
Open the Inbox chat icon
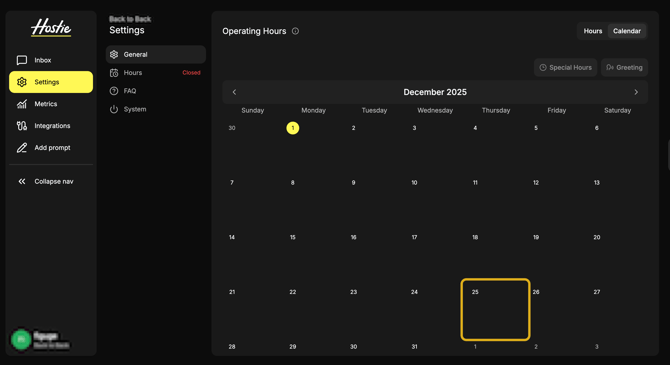pyautogui.click(x=22, y=60)
